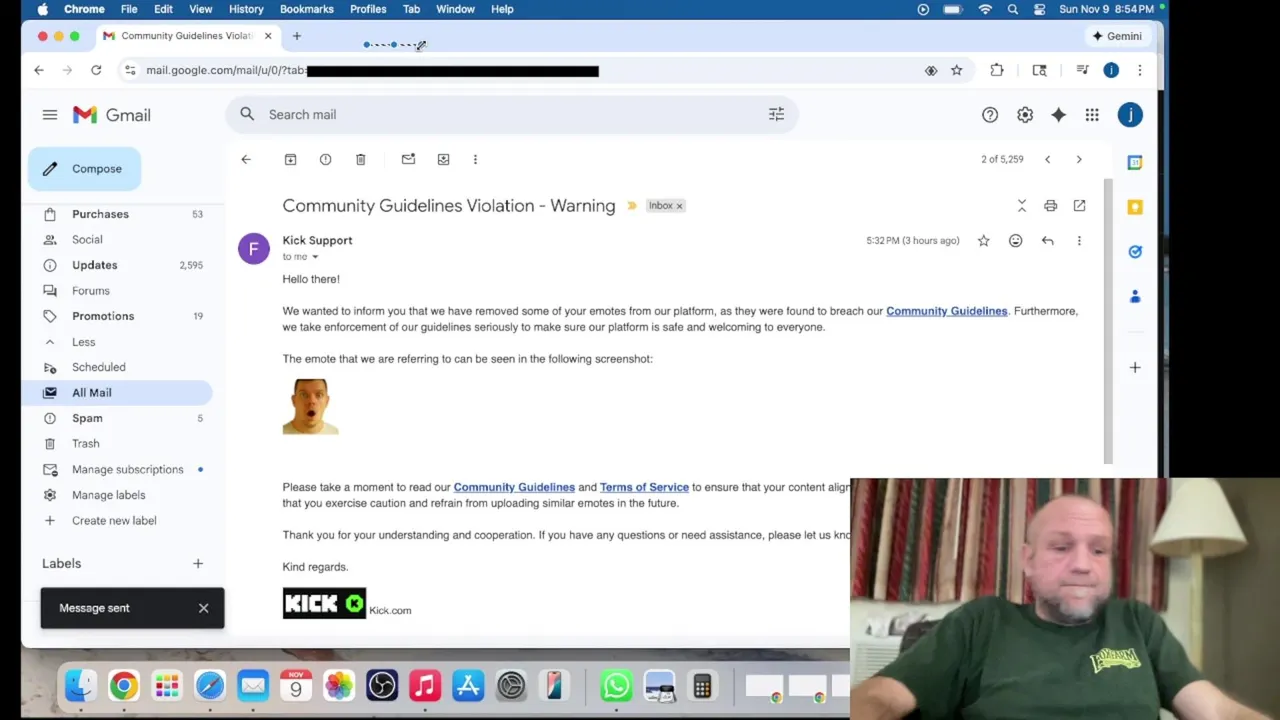The image size is (1280, 720).
Task: Add label with plus next to Labels
Action: (198, 564)
